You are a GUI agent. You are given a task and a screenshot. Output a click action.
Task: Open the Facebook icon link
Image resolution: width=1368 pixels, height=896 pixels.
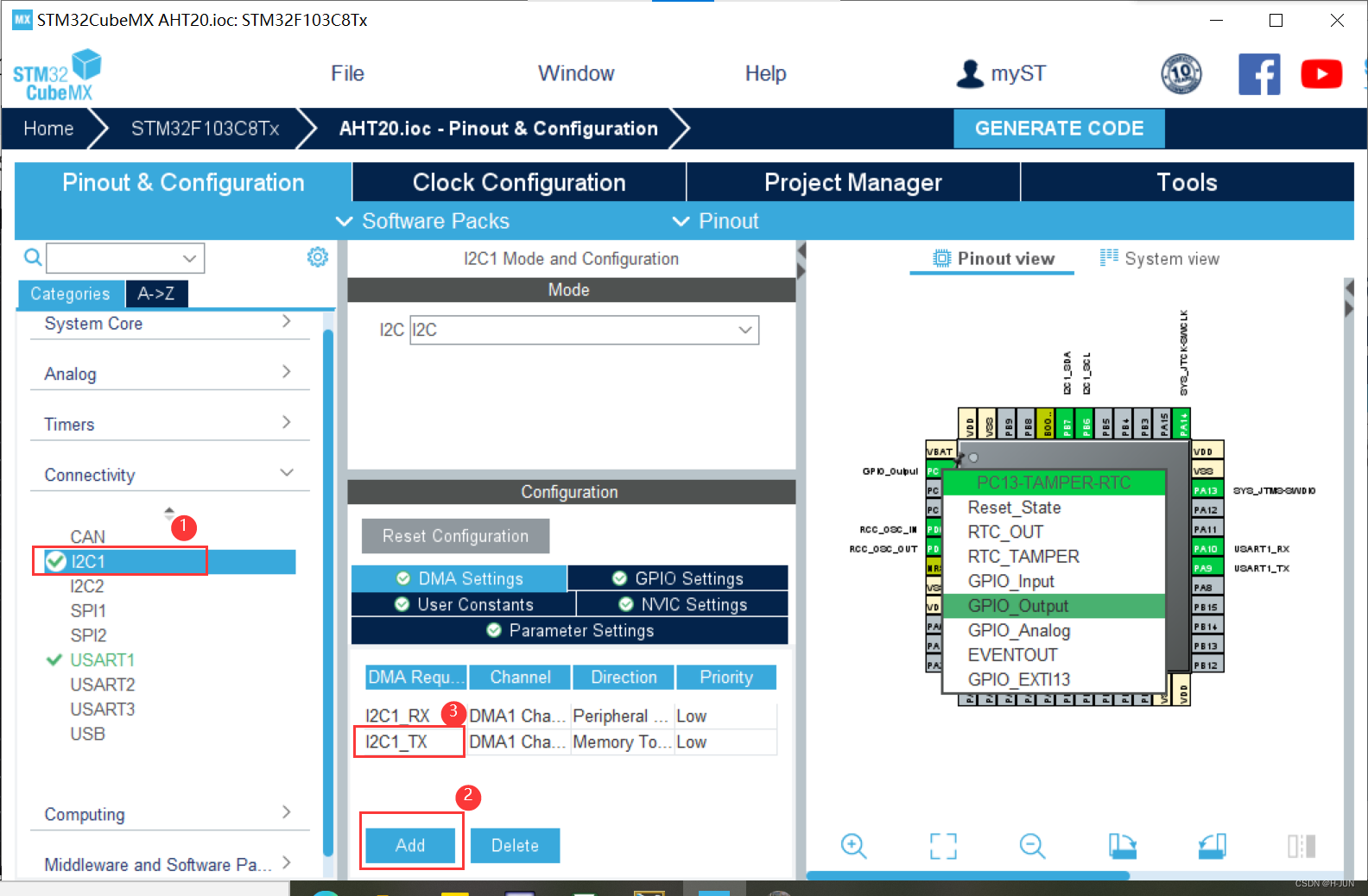click(1259, 74)
